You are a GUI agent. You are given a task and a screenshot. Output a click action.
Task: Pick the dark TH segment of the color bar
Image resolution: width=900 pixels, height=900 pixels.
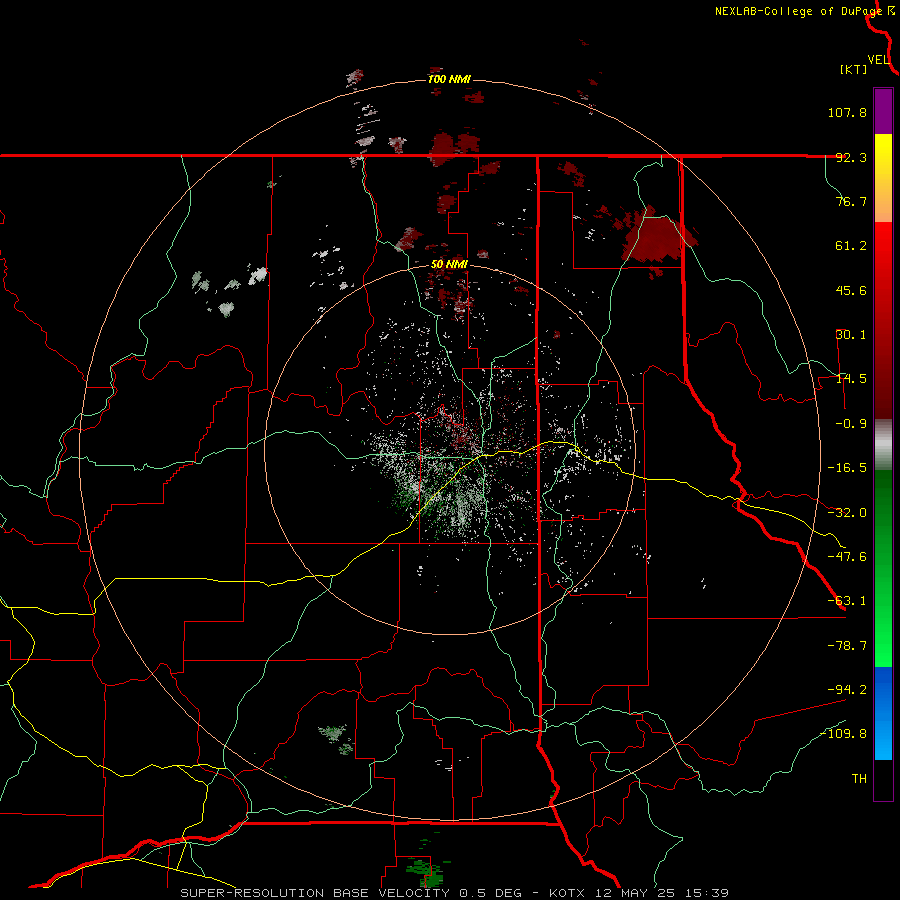coord(883,780)
